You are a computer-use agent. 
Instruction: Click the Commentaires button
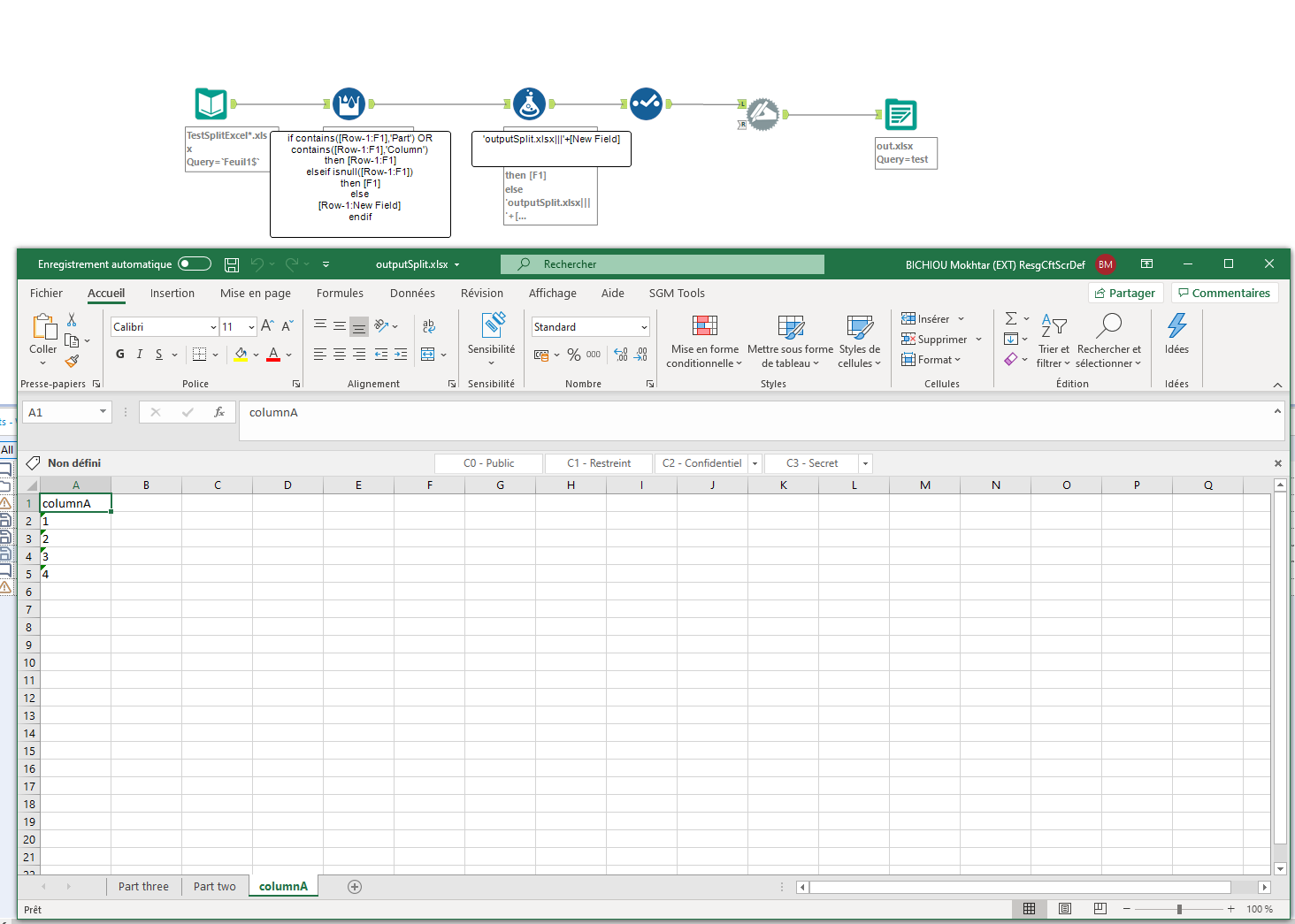(1224, 294)
